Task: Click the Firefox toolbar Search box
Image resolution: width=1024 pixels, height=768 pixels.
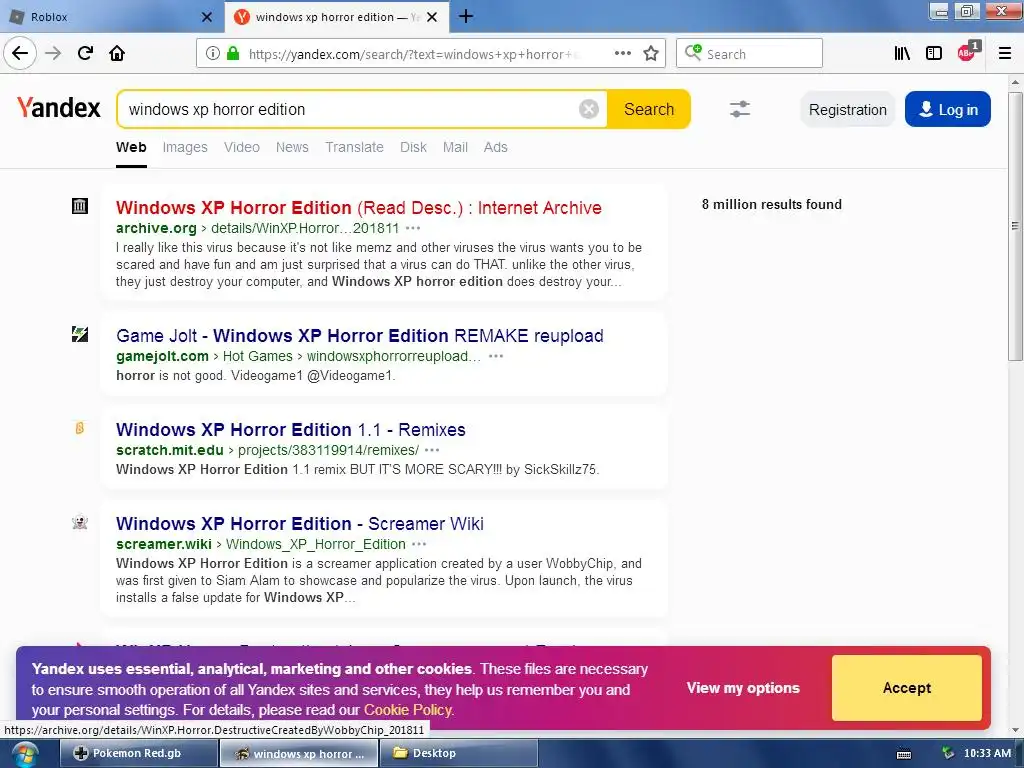Action: click(x=749, y=54)
